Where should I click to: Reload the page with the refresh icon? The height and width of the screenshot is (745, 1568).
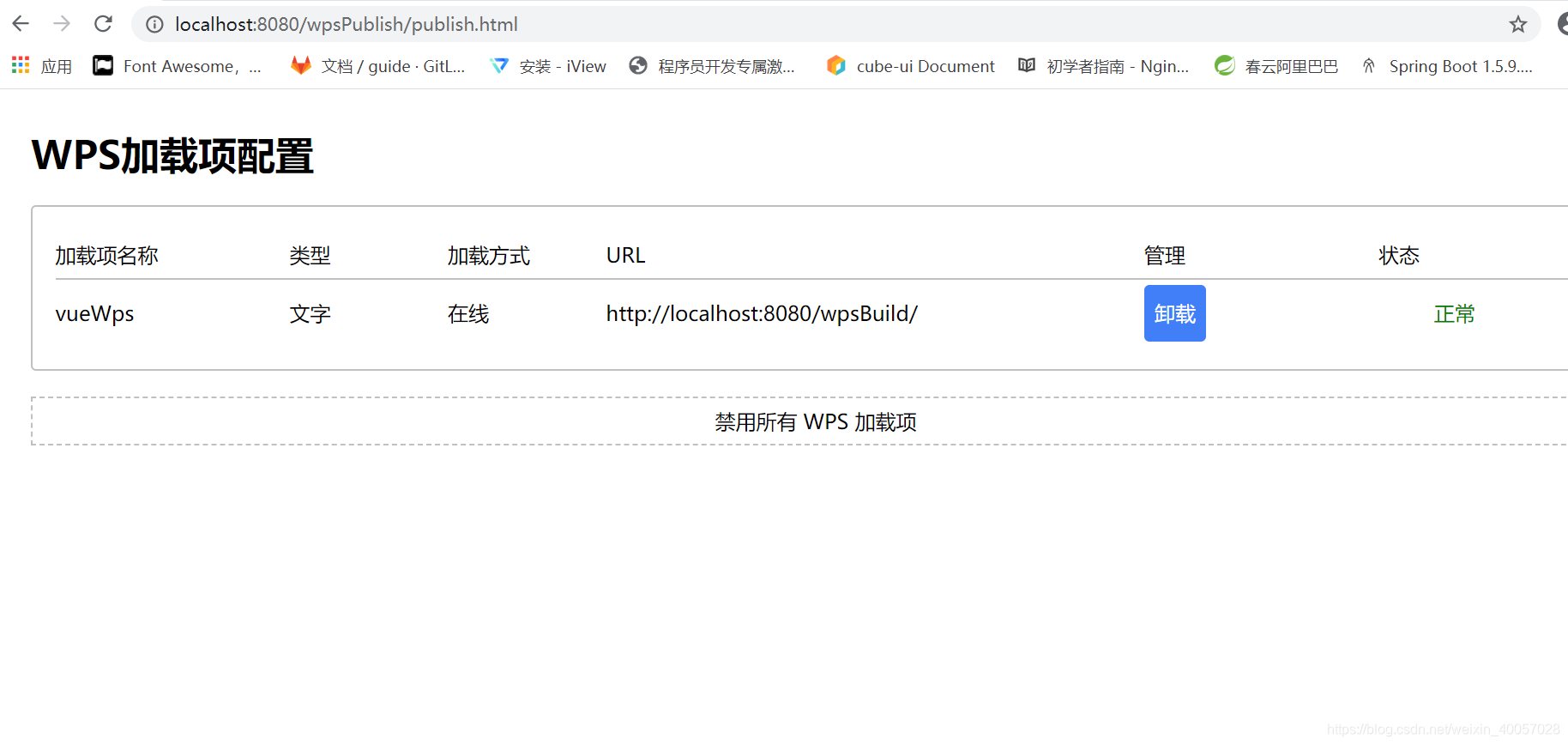coord(103,24)
